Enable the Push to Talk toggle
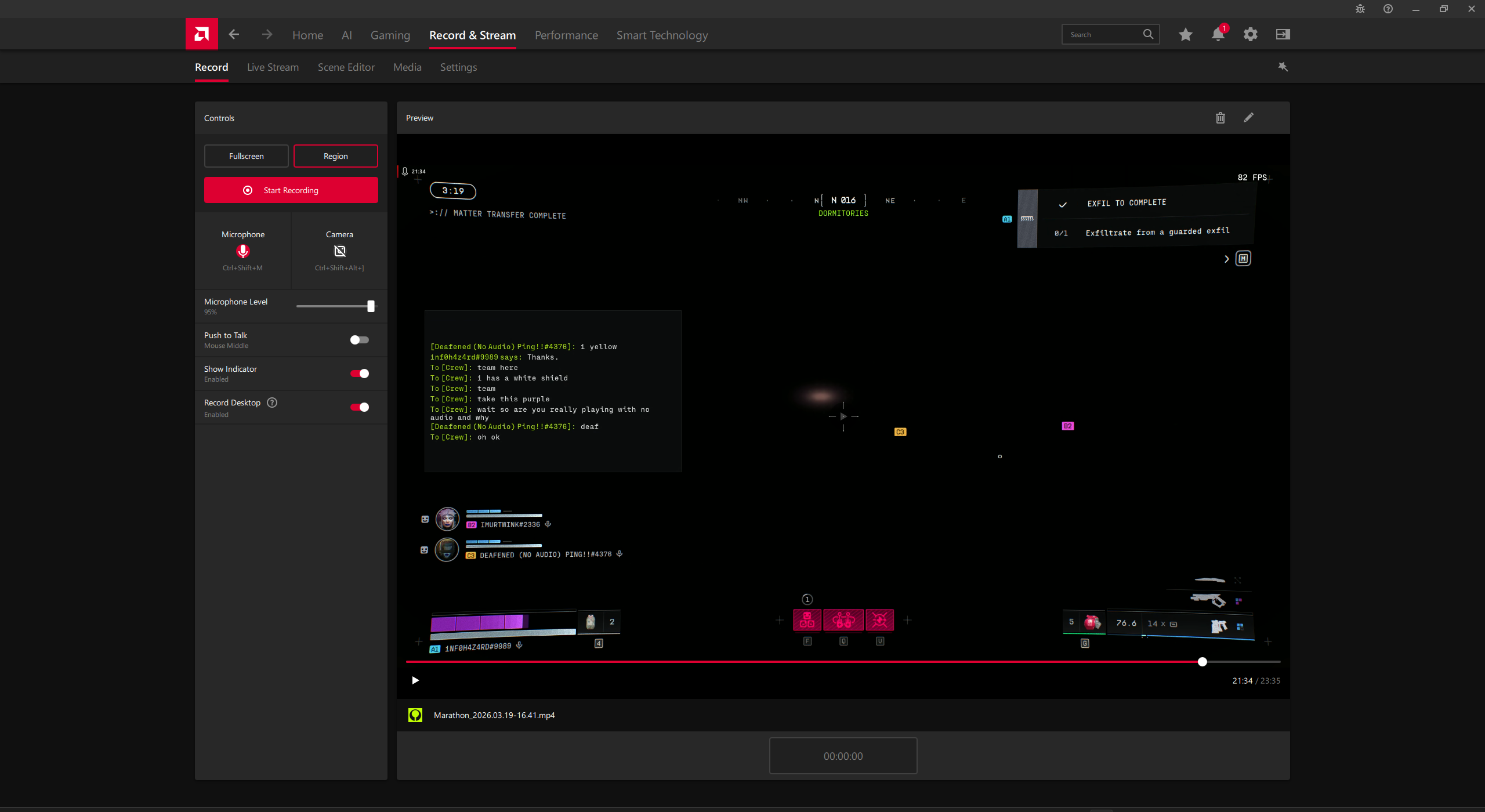The width and height of the screenshot is (1485, 812). click(x=359, y=340)
